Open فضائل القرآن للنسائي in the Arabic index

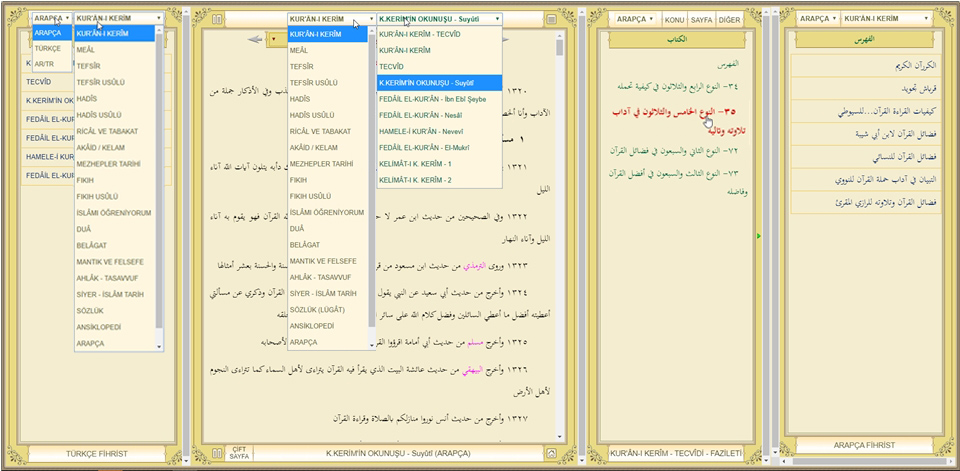tap(866, 157)
